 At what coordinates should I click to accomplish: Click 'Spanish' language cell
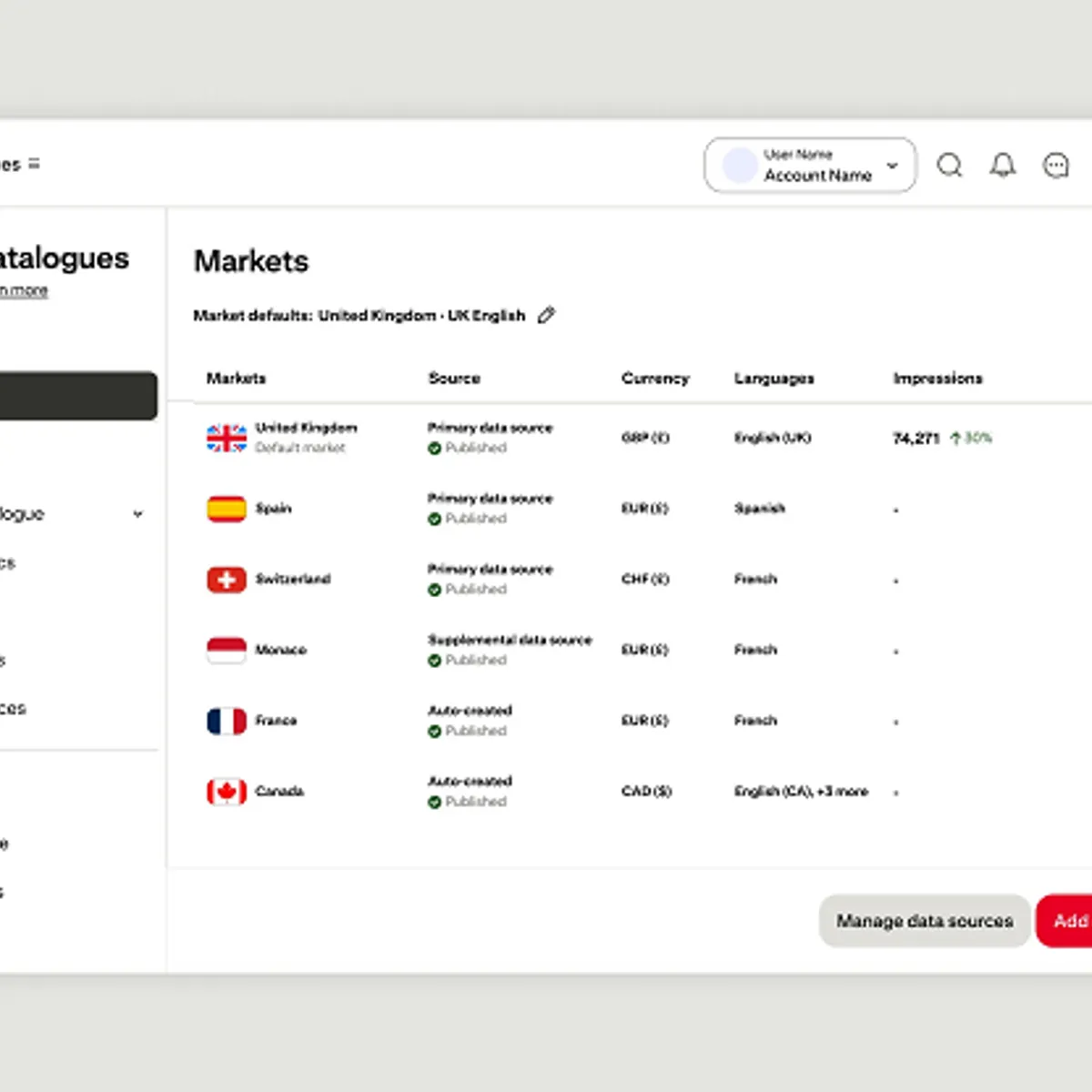[760, 509]
